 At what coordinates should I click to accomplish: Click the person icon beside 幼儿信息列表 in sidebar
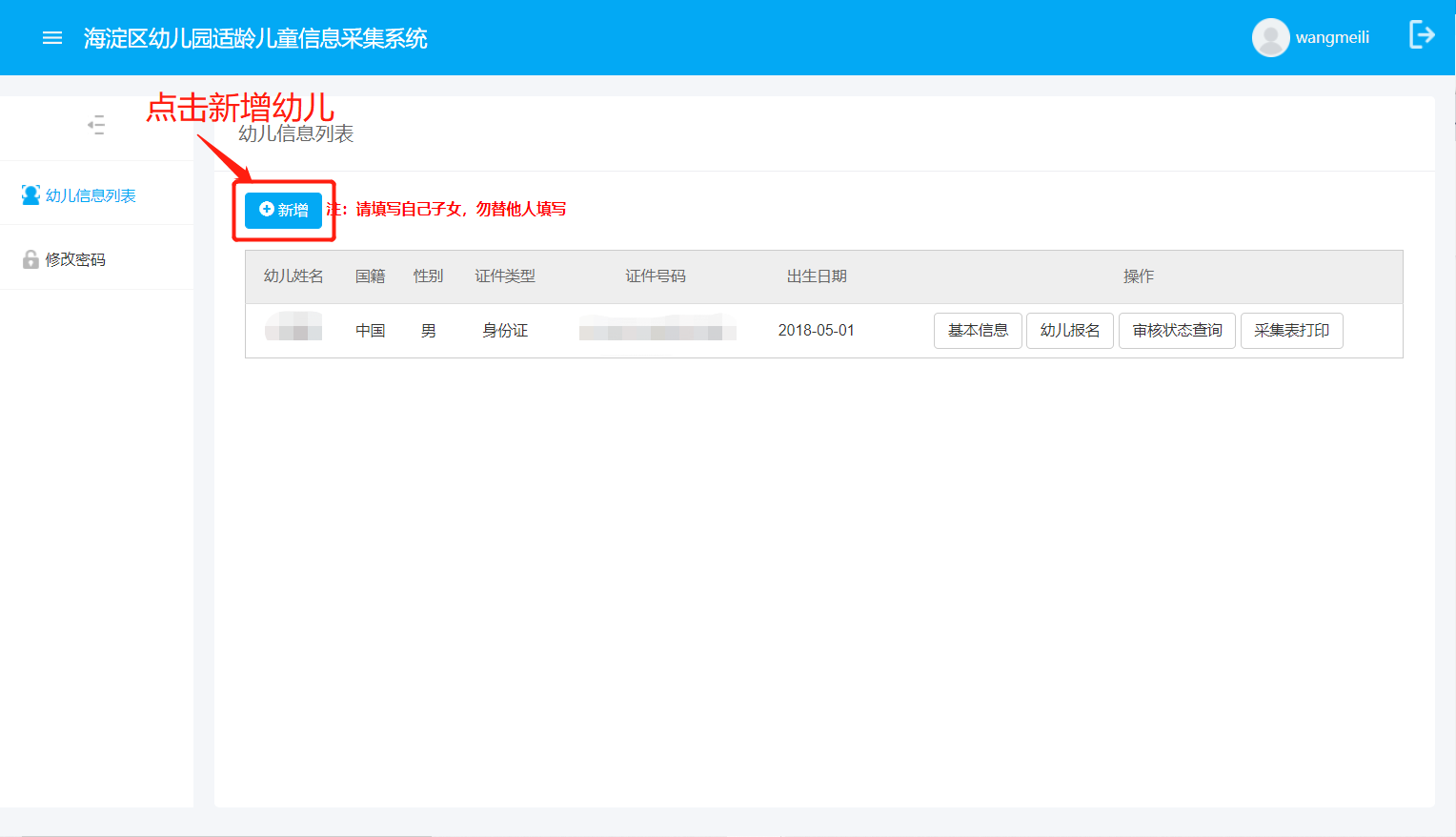tap(30, 195)
